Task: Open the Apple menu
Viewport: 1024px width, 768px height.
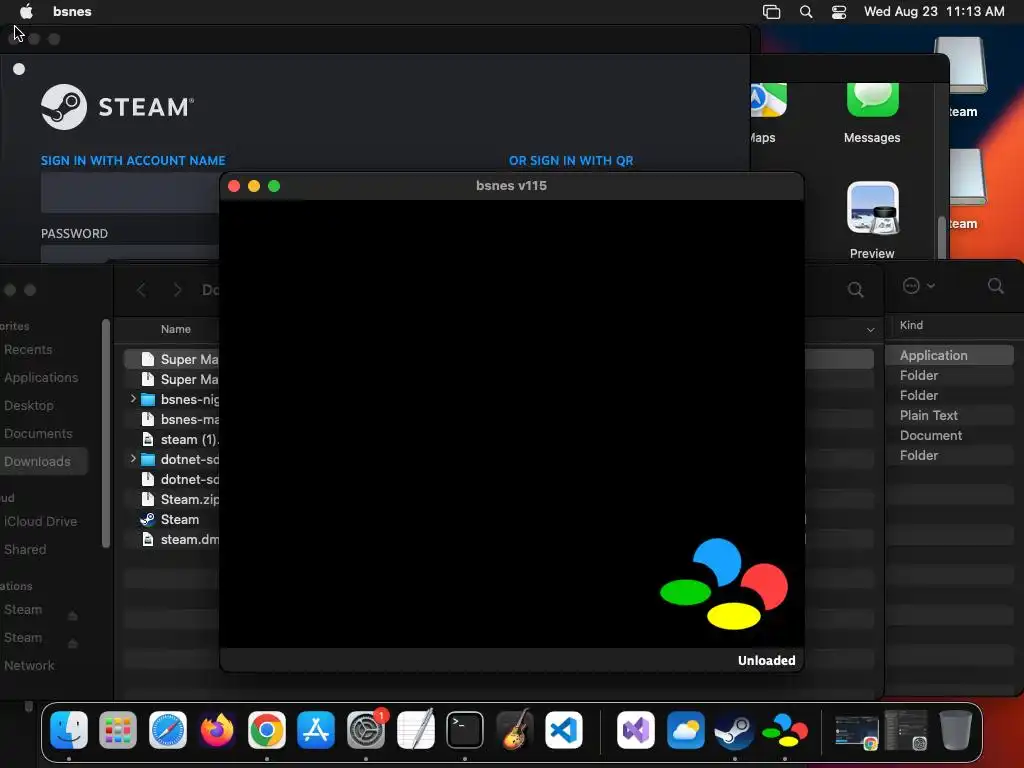Action: (x=26, y=11)
